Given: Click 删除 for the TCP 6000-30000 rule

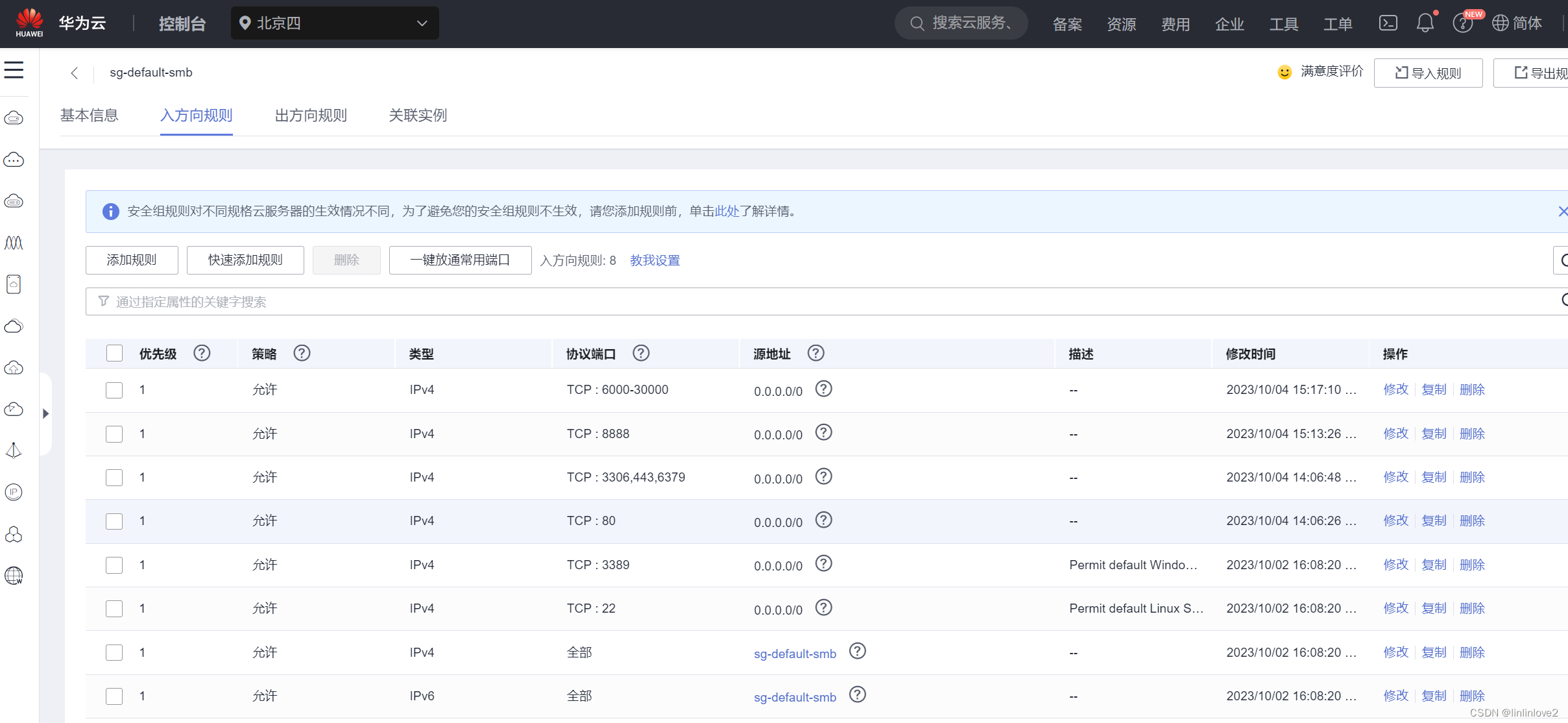Looking at the screenshot, I should [1473, 389].
